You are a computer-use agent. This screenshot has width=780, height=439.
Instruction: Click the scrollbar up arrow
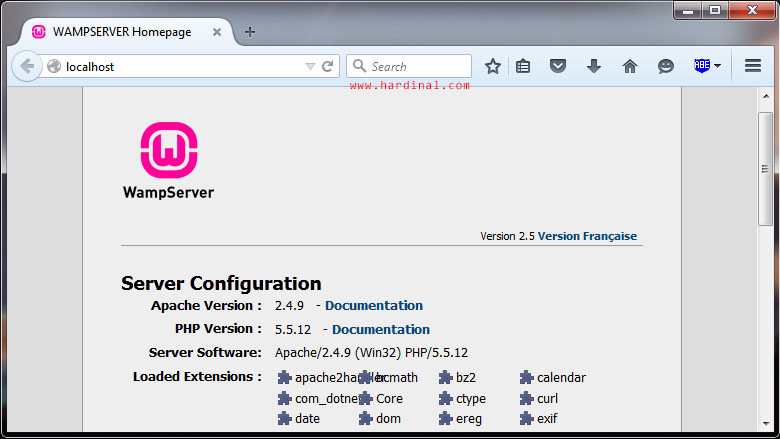pyautogui.click(x=766, y=95)
